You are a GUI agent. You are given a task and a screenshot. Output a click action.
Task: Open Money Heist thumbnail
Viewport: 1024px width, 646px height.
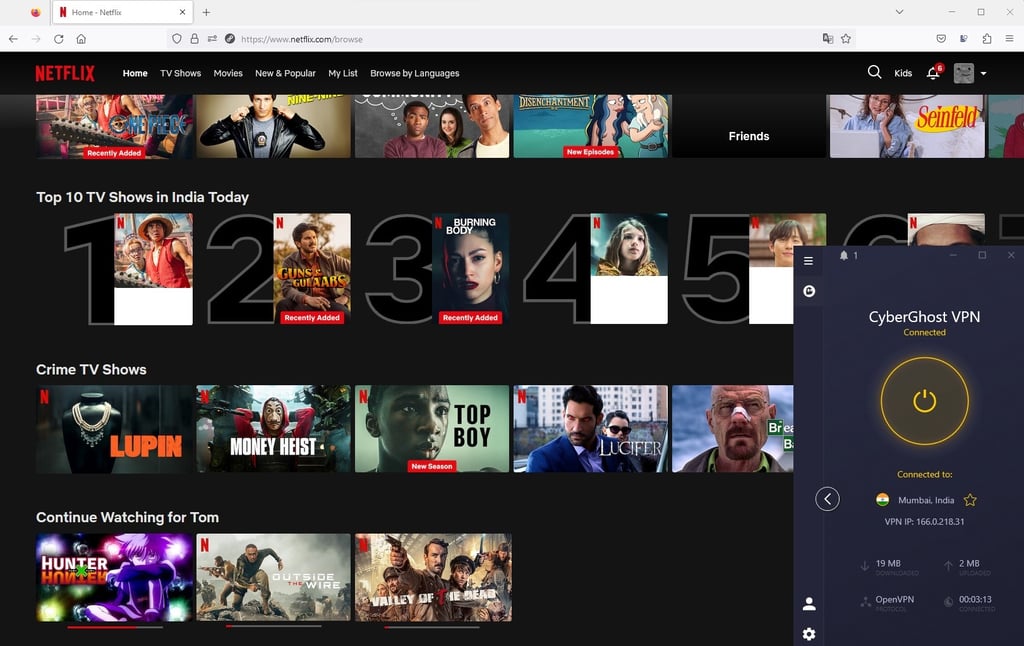click(274, 428)
